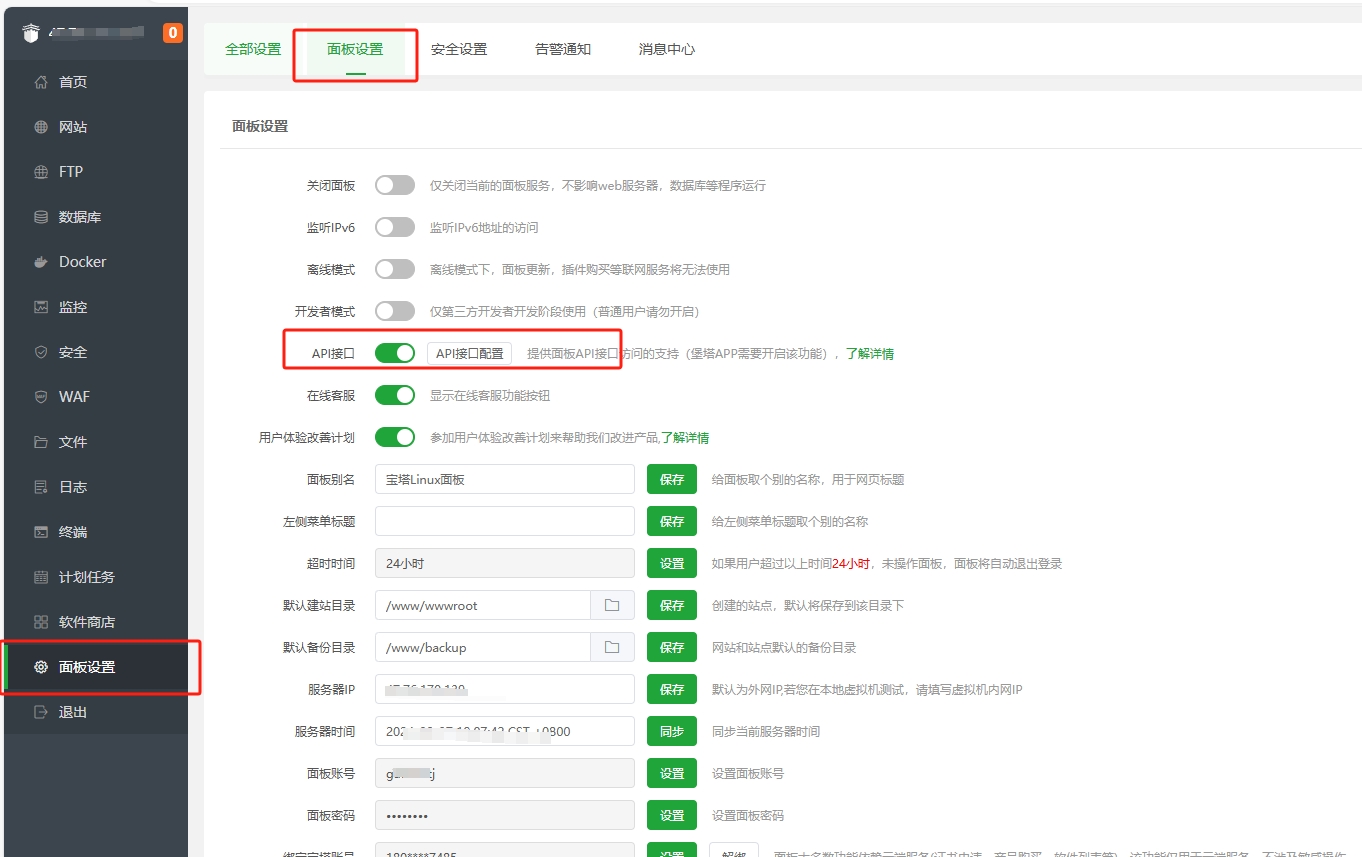Image resolution: width=1362 pixels, height=857 pixels.
Task: Click the home icon beside 首页
Action: (41, 82)
